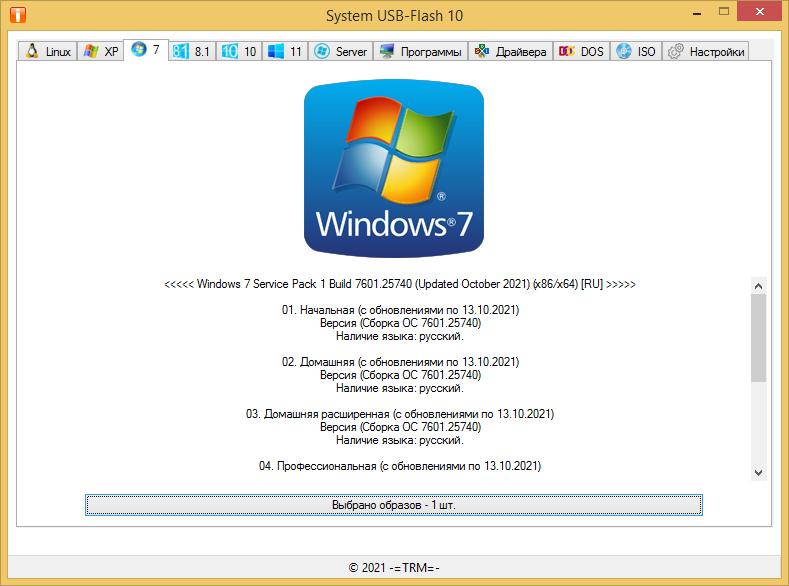Click the Настройки gear icon

[676, 51]
